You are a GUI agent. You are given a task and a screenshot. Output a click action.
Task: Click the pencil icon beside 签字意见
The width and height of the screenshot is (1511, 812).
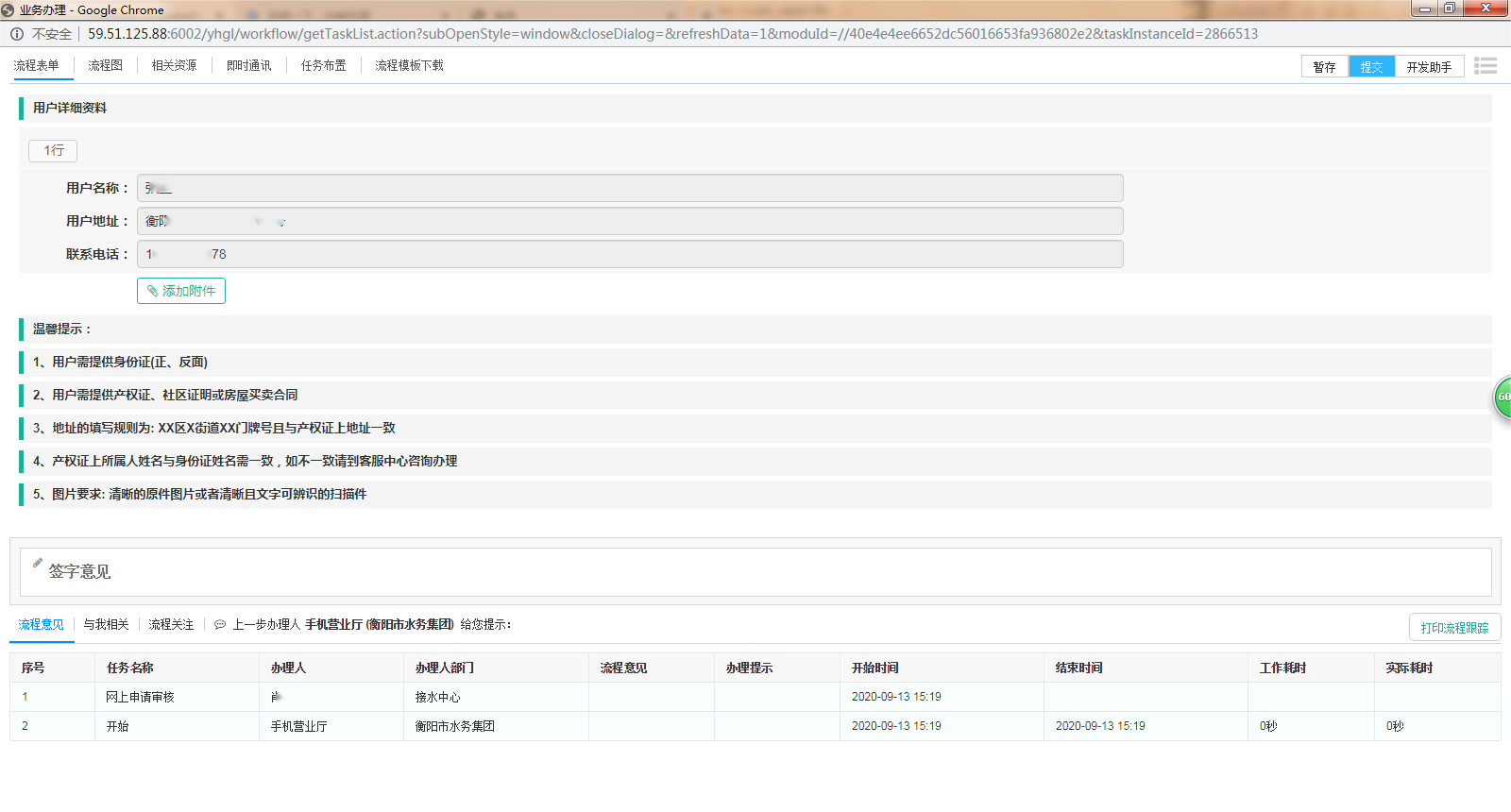tap(38, 563)
